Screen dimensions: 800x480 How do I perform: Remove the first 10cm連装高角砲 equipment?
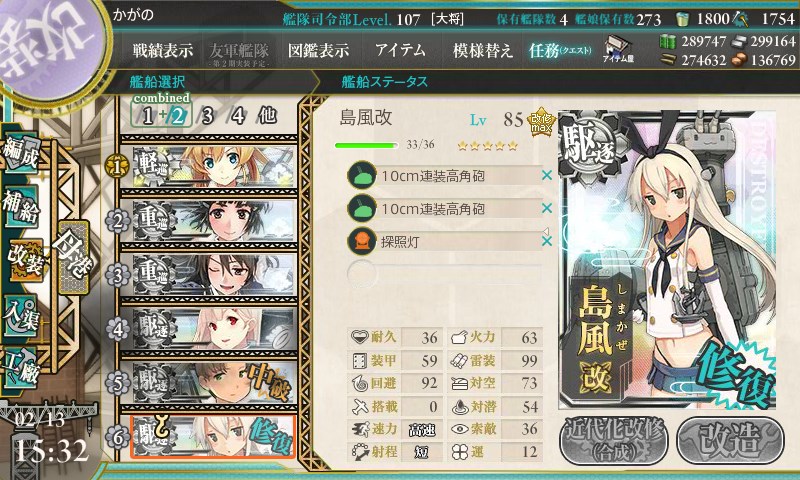point(546,175)
